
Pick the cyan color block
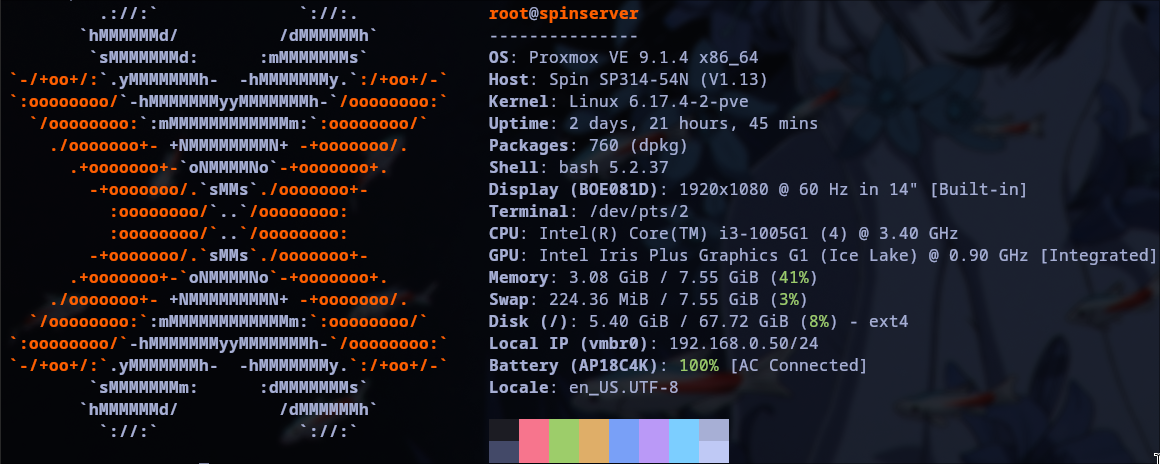[x=684, y=441]
